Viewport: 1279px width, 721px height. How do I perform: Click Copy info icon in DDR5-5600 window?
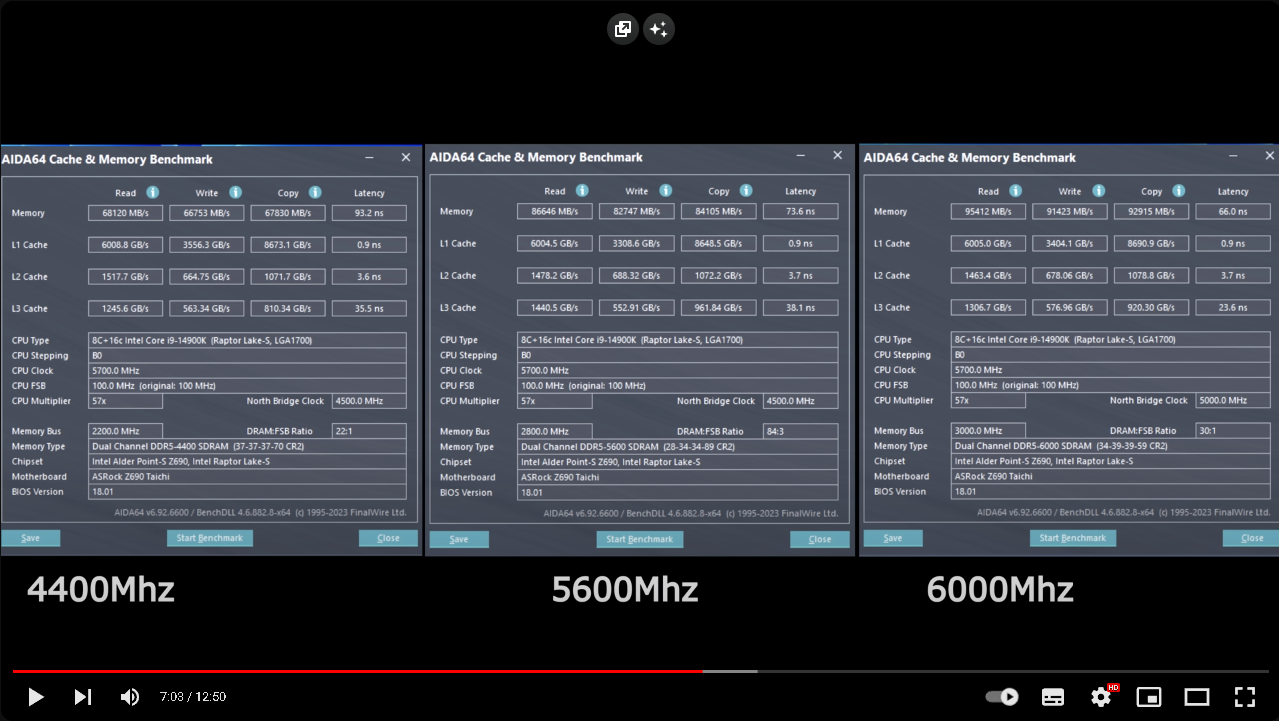pos(746,191)
